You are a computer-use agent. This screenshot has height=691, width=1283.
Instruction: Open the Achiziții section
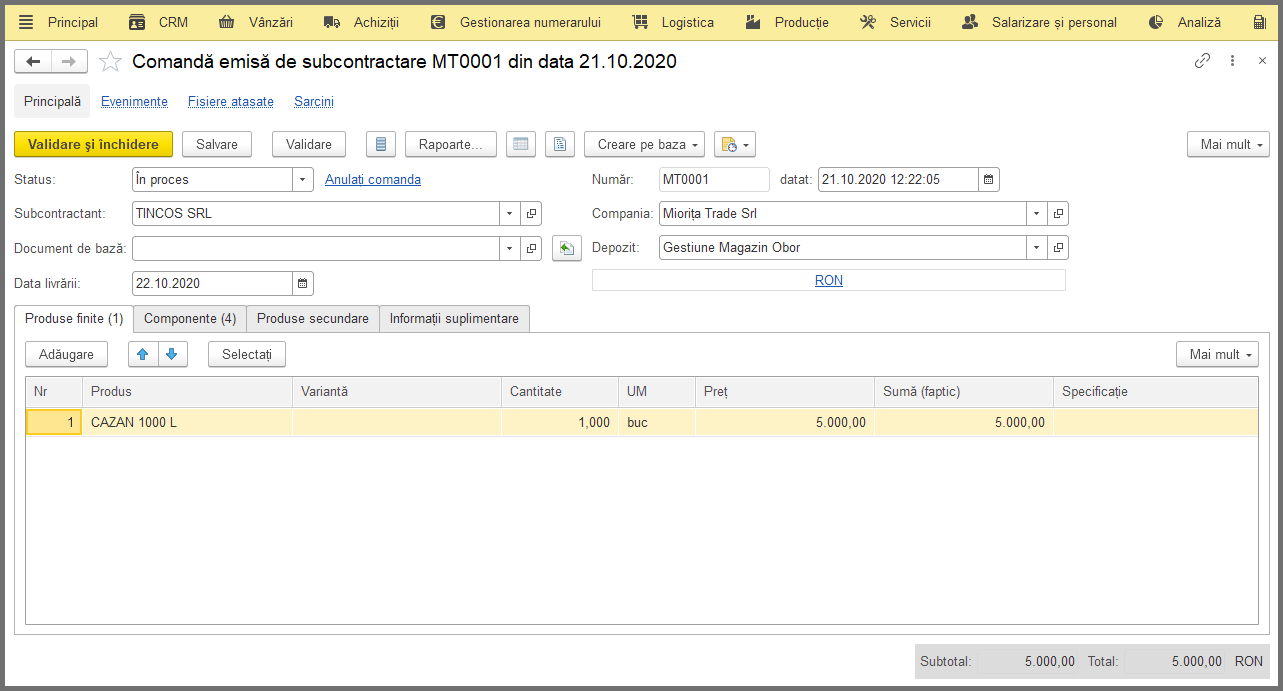(x=362, y=22)
